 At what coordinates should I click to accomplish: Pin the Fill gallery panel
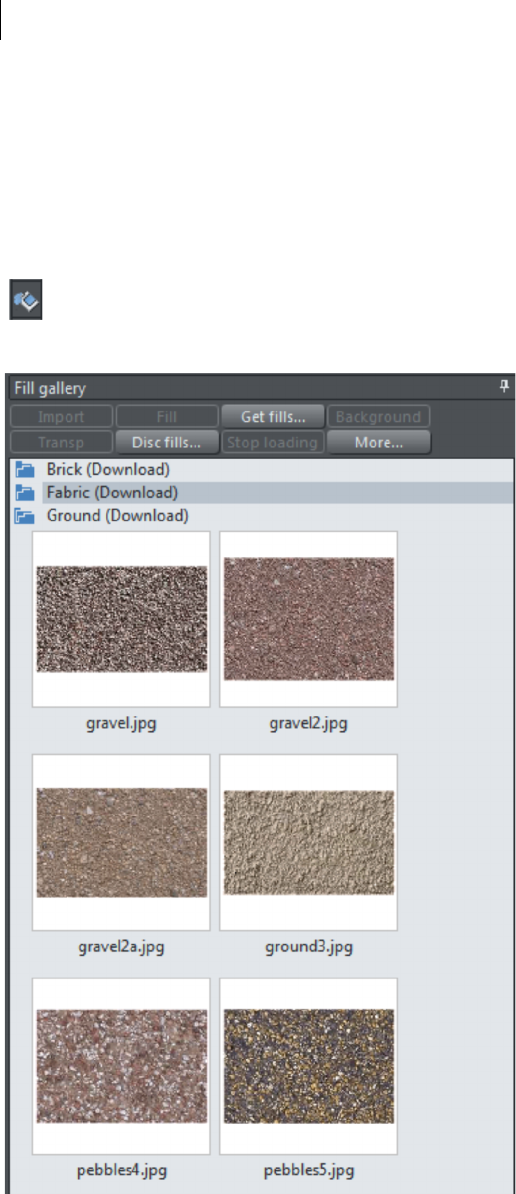[504, 387]
